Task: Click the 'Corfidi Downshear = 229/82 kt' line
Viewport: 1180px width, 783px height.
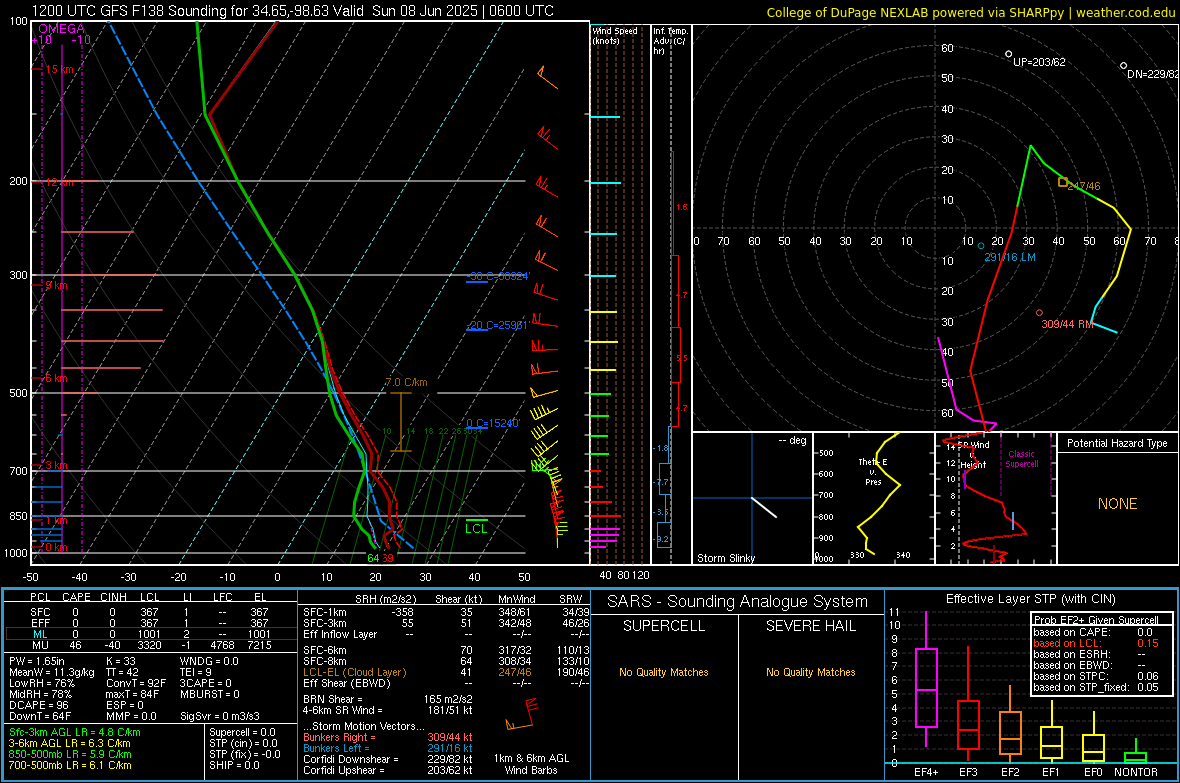Action: pyautogui.click(x=388, y=759)
